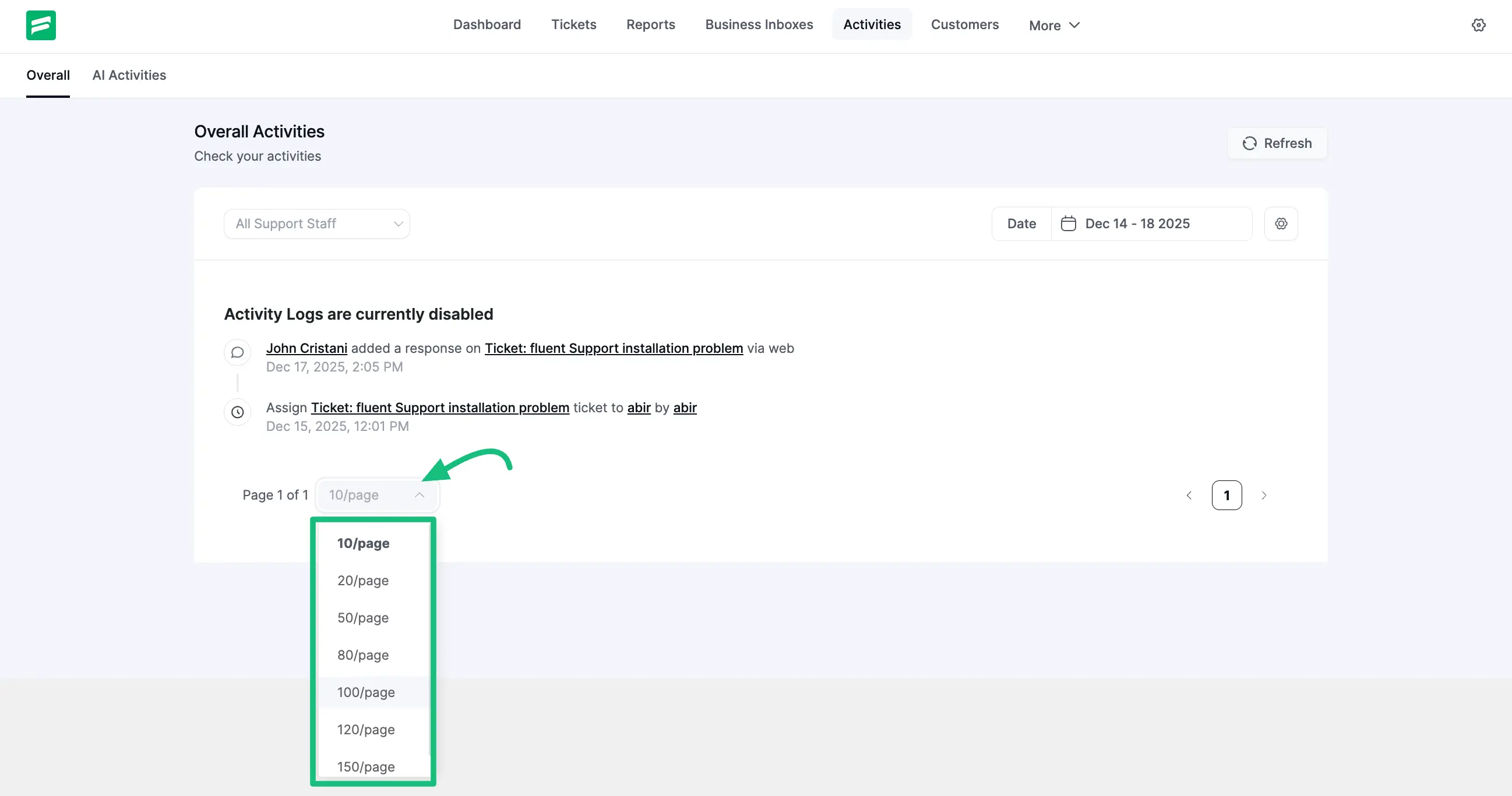This screenshot has height=796, width=1512.
Task: Open John Cristani's profile link
Action: click(x=306, y=348)
